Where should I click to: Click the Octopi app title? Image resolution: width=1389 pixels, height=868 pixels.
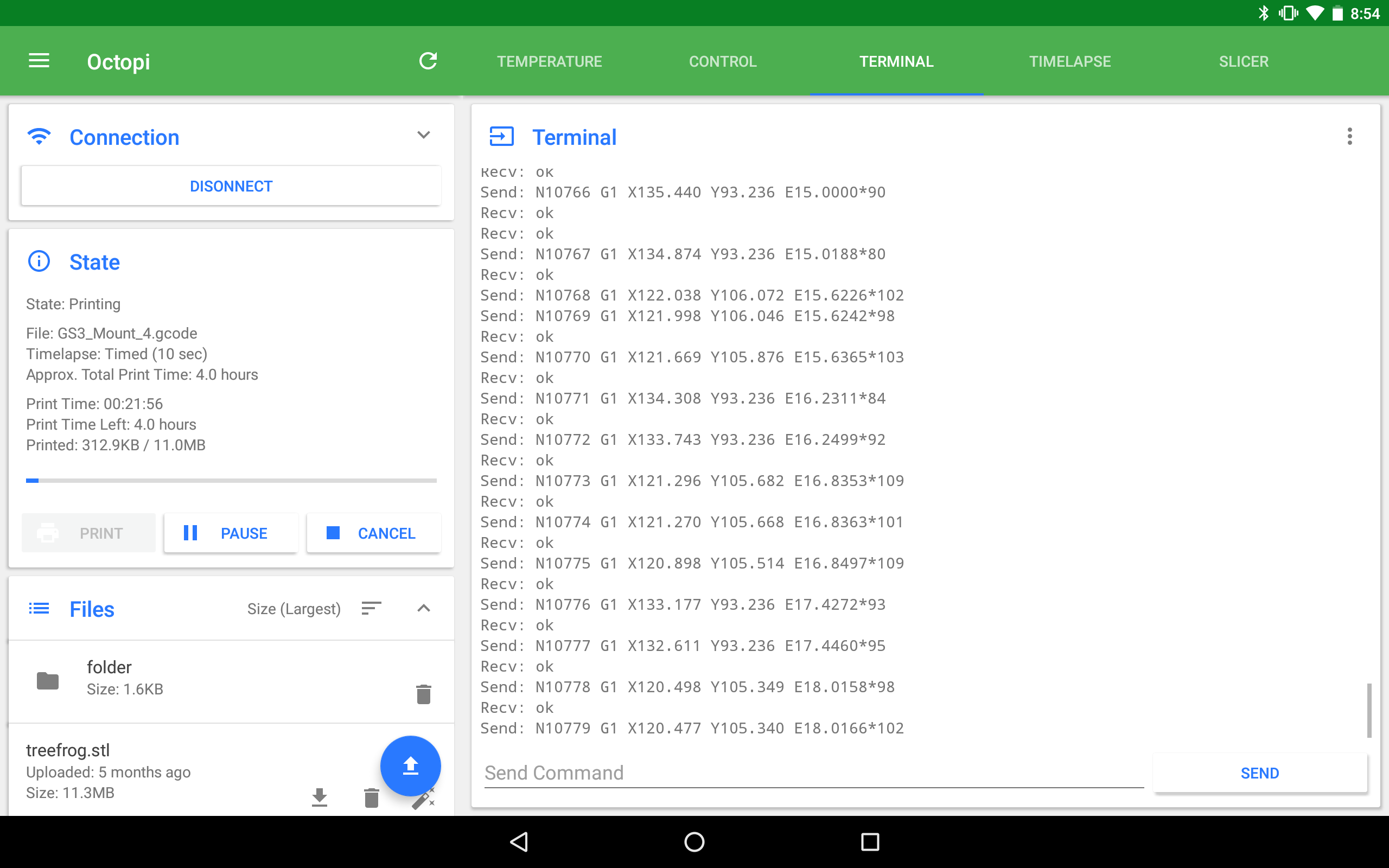click(118, 61)
